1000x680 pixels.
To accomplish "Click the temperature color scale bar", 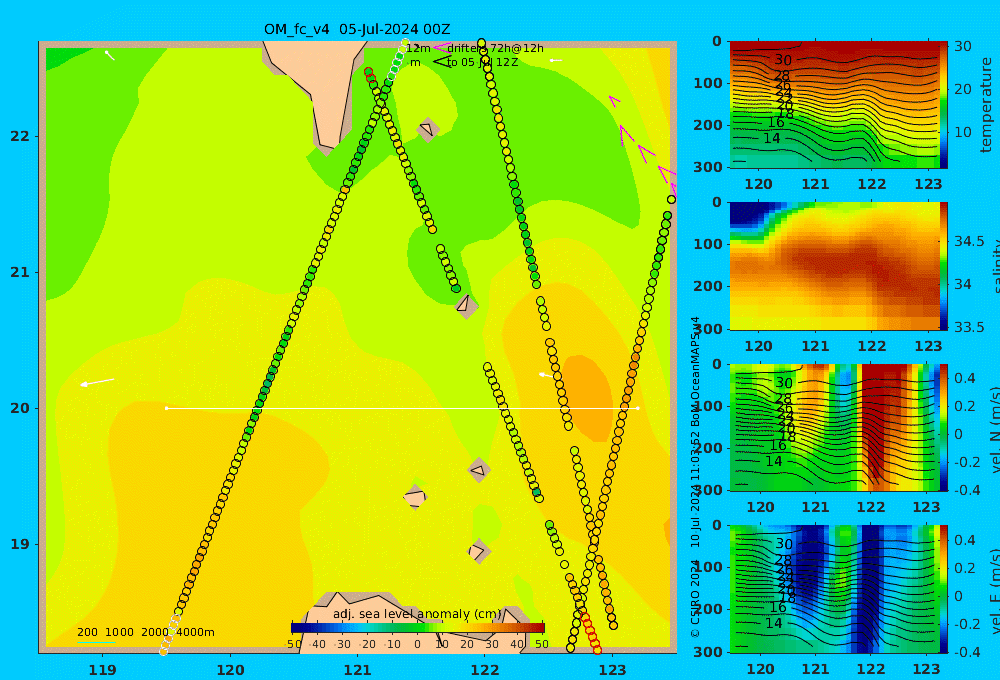I will click(x=944, y=105).
